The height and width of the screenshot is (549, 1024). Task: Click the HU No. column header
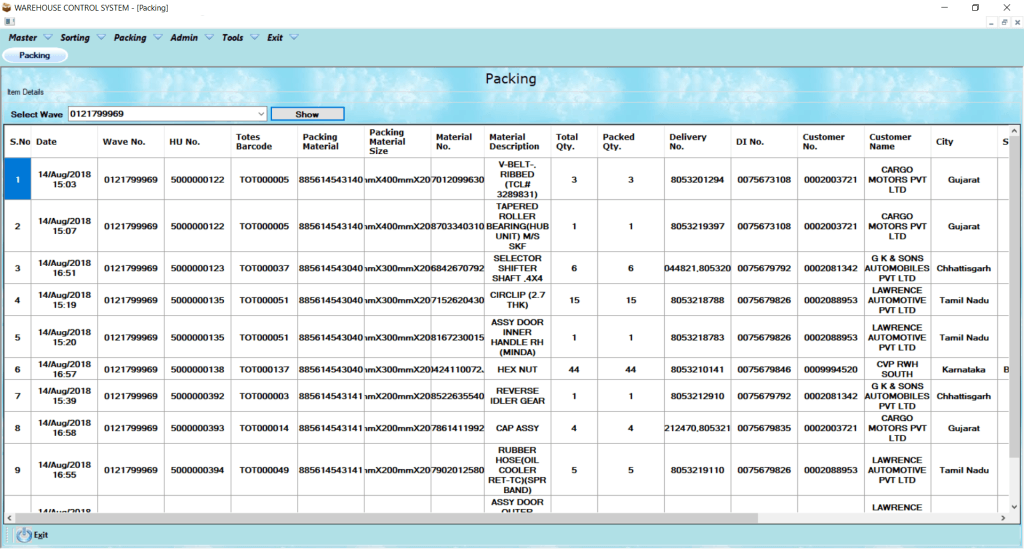point(197,142)
